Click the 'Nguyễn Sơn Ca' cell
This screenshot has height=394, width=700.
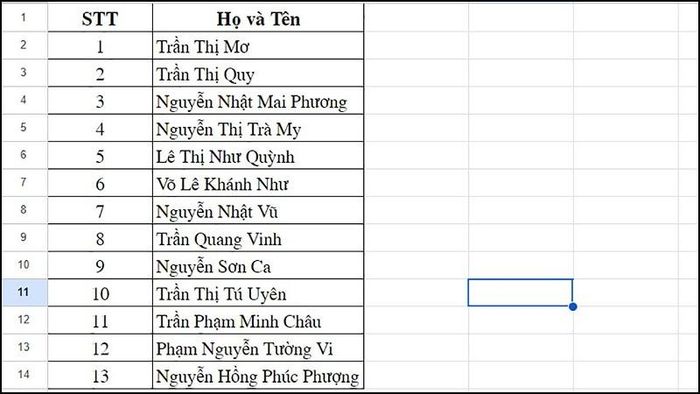coord(258,265)
